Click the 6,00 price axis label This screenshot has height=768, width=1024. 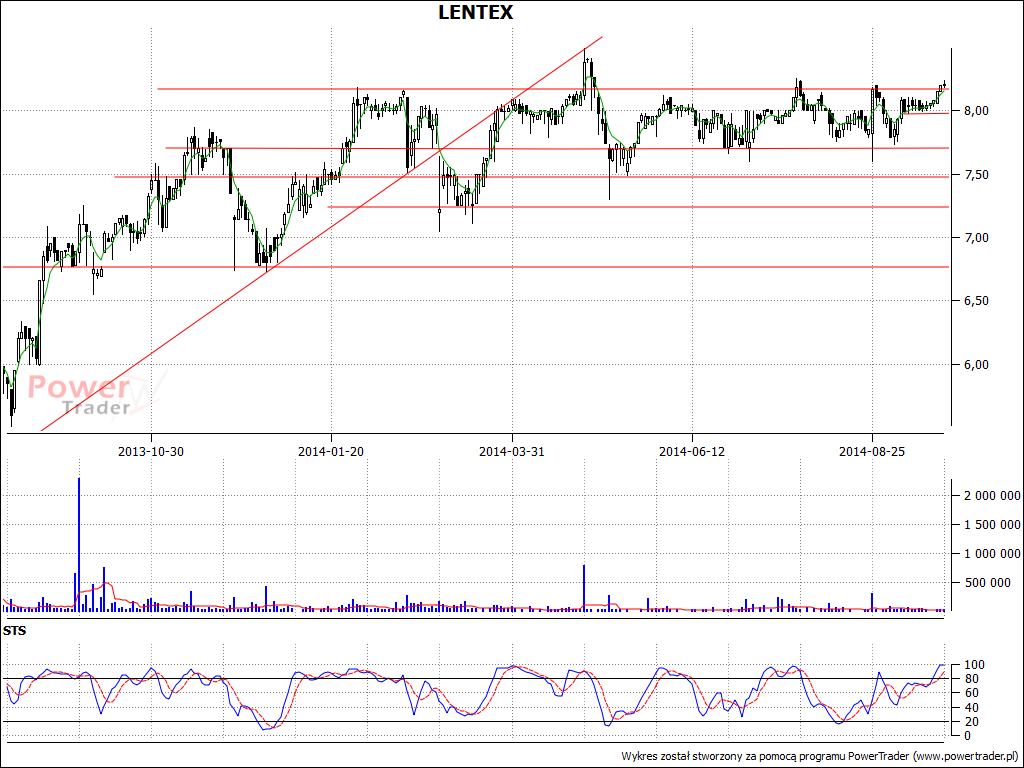click(x=974, y=364)
